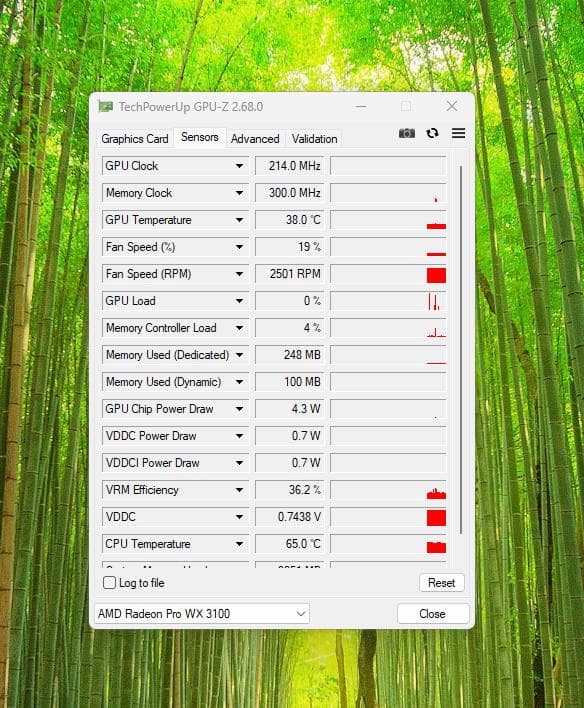The width and height of the screenshot is (584, 708).
Task: Click the TechPowerUp GPU-Z 2.68.0 title text
Action: pos(191,107)
